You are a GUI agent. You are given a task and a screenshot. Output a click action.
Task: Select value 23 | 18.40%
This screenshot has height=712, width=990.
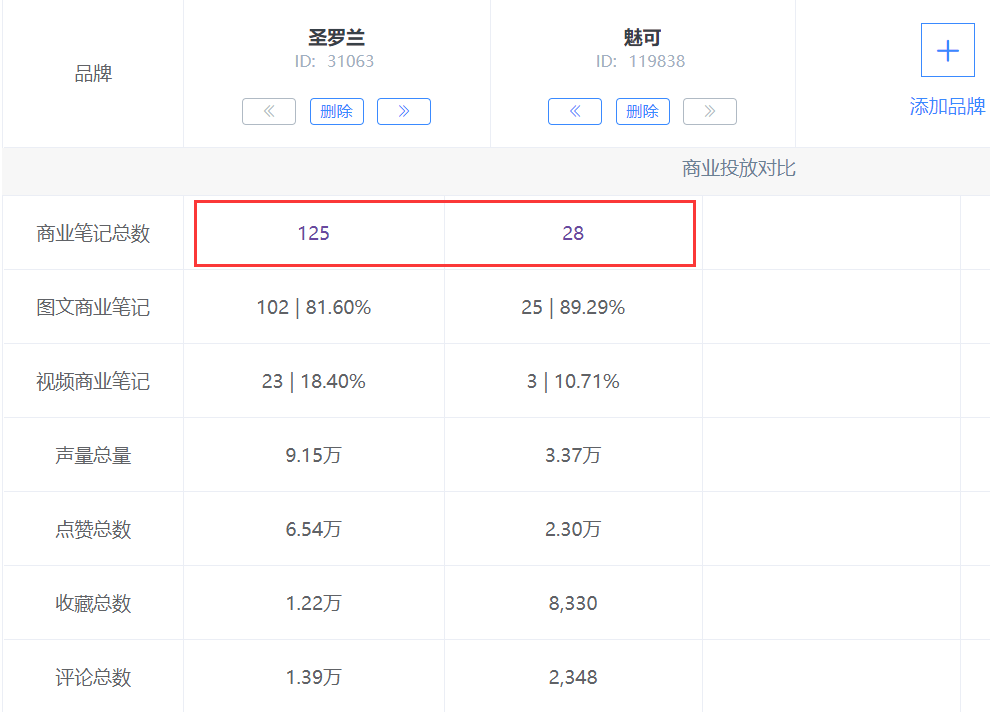coord(314,381)
